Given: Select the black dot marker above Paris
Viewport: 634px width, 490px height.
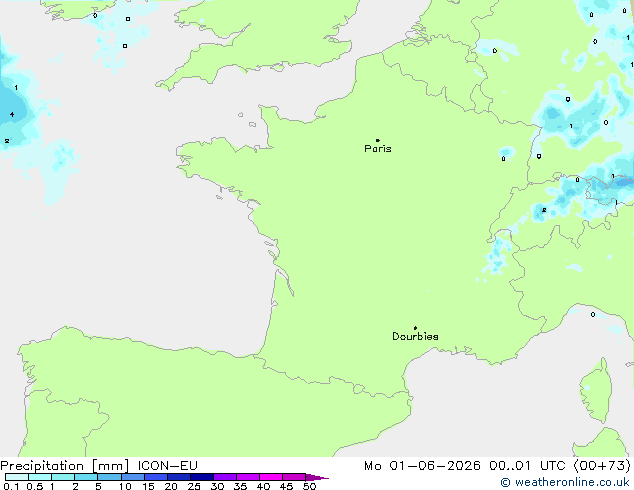Looking at the screenshot, I should point(378,140).
